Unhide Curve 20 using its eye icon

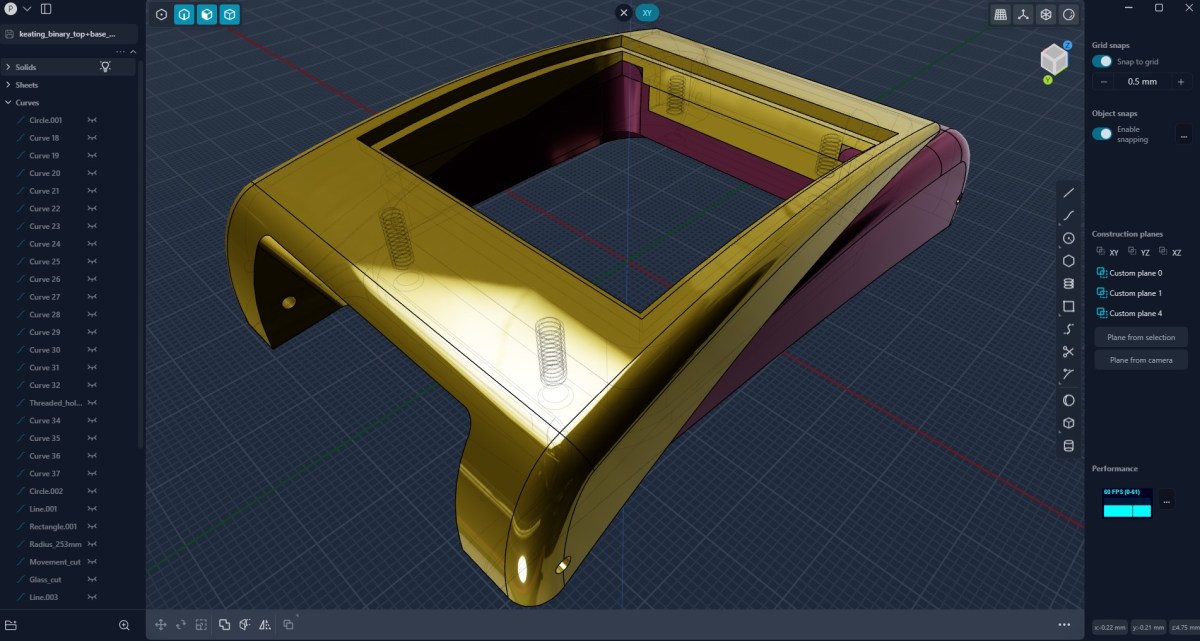[x=92, y=174]
